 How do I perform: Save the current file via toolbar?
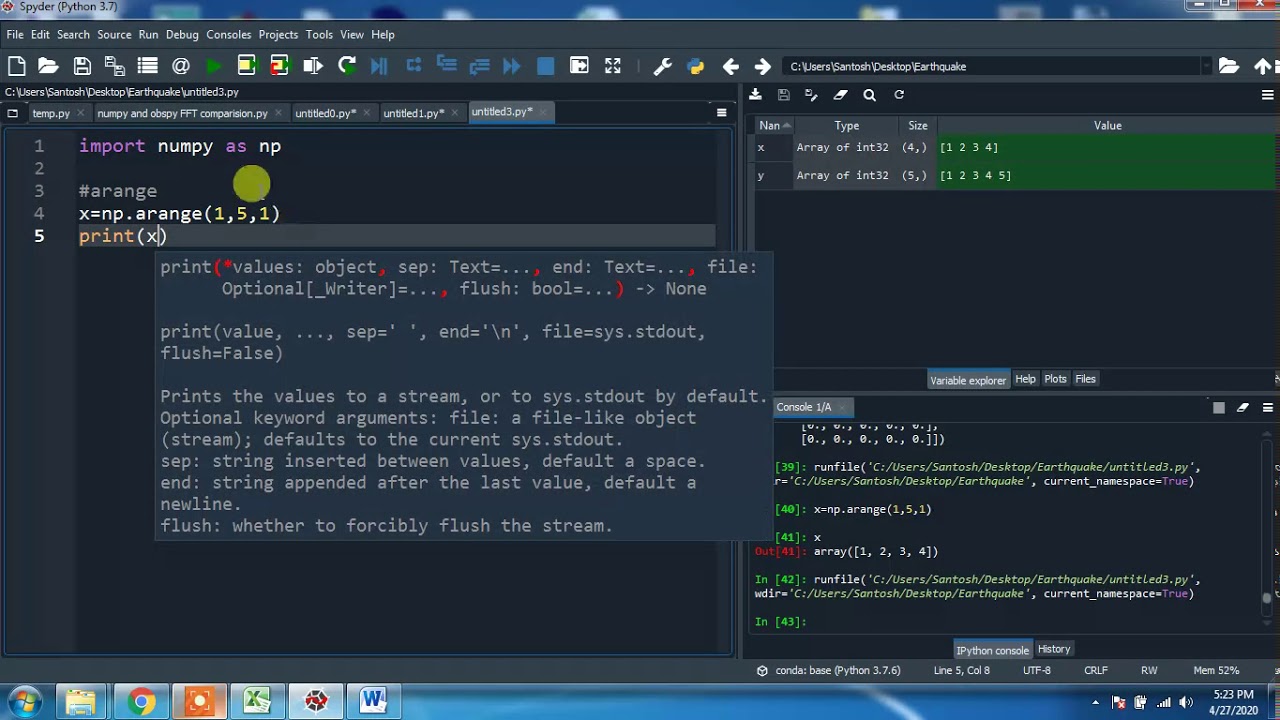(82, 66)
